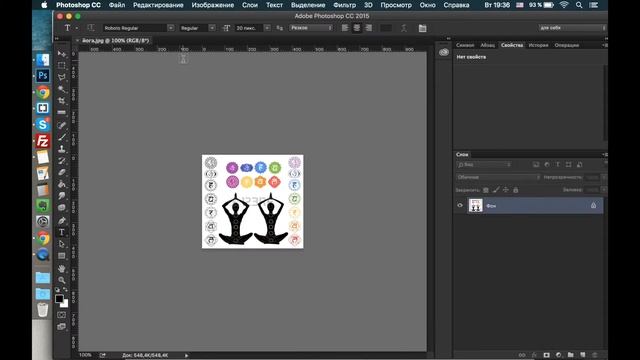The image size is (640, 360).
Task: Toggle lock position
Action: click(506, 190)
